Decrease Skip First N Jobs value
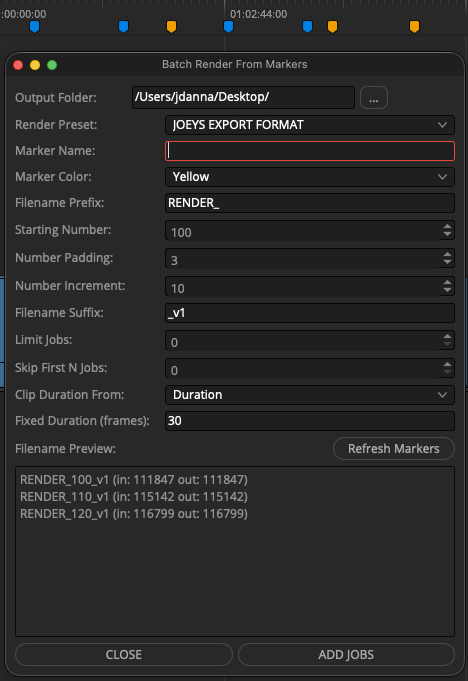The height and width of the screenshot is (681, 468). (448, 372)
